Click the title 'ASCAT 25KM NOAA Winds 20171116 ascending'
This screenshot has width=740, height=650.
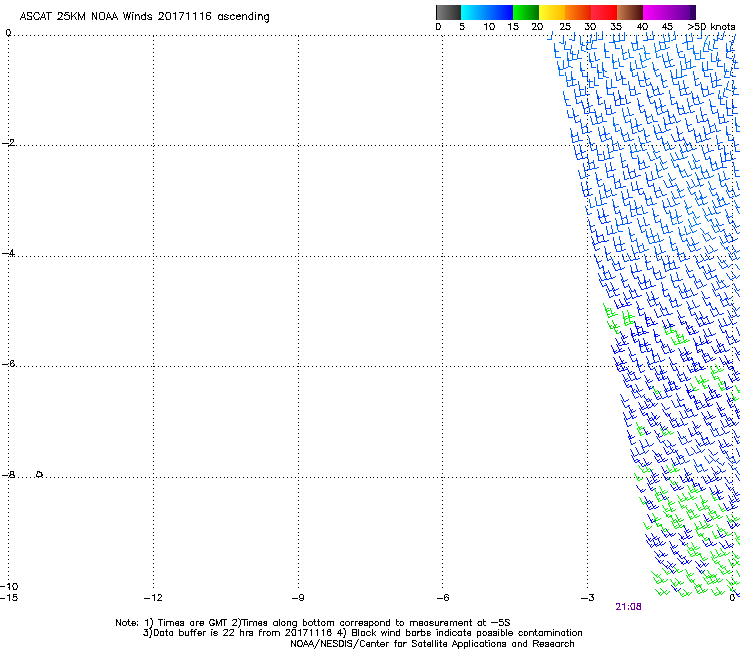144,17
